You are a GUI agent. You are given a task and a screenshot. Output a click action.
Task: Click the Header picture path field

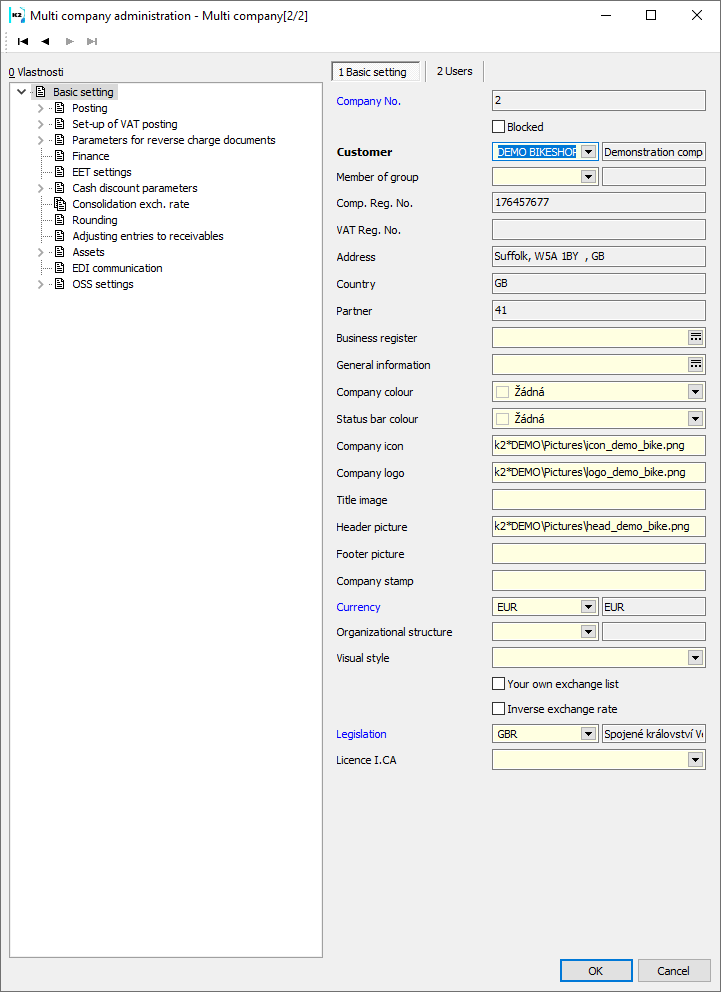coord(599,526)
